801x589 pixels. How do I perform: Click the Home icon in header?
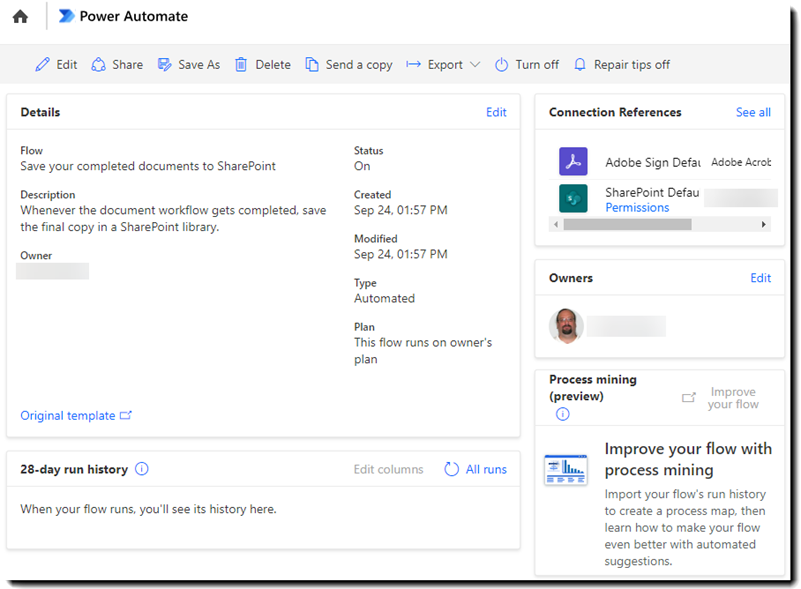[x=20, y=17]
